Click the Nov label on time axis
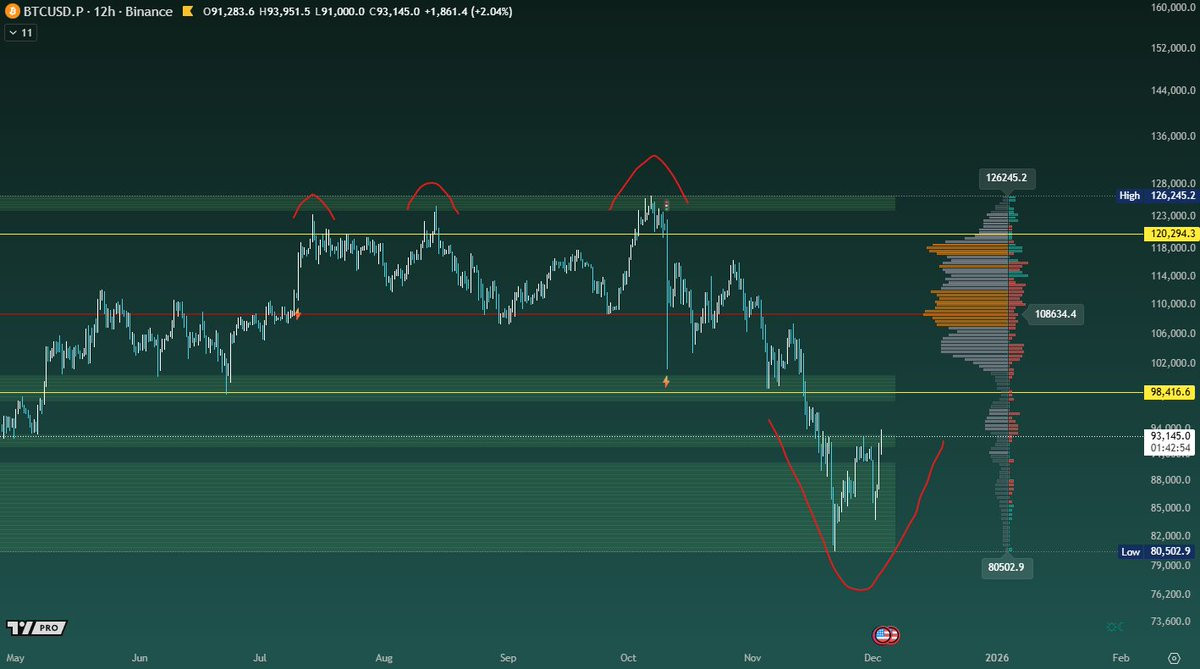Screen dimensions: 1200x669 754,658
